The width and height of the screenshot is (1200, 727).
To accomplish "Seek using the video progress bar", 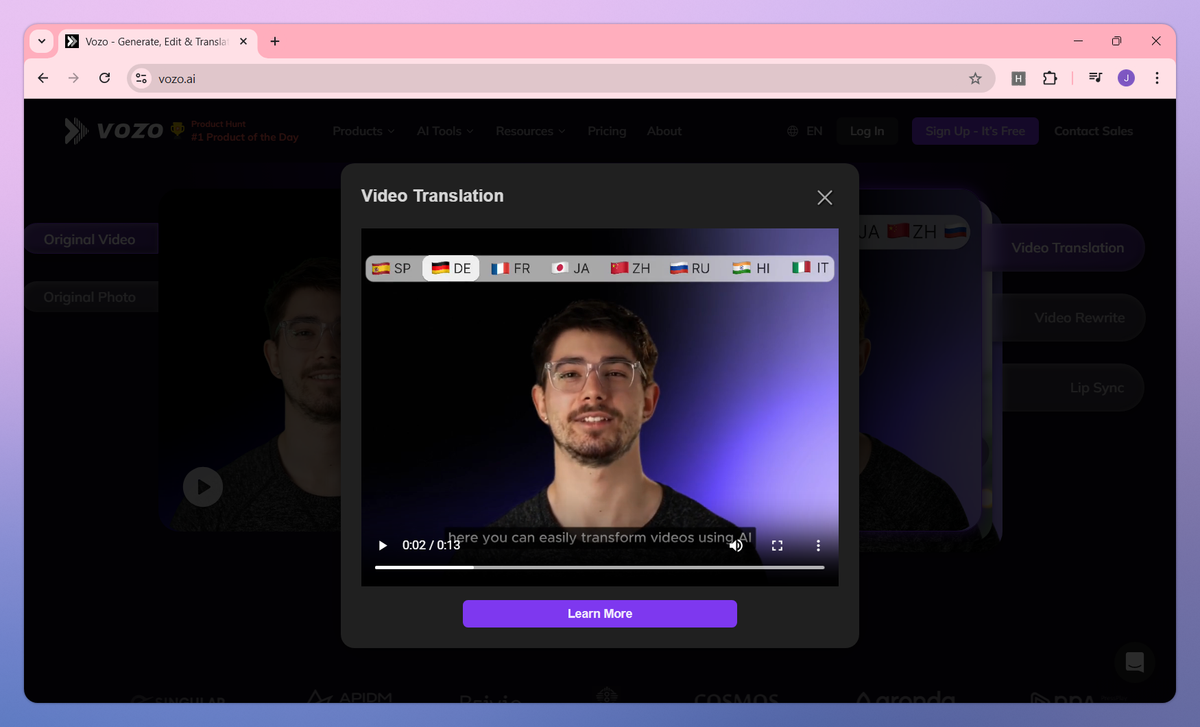I will point(599,567).
